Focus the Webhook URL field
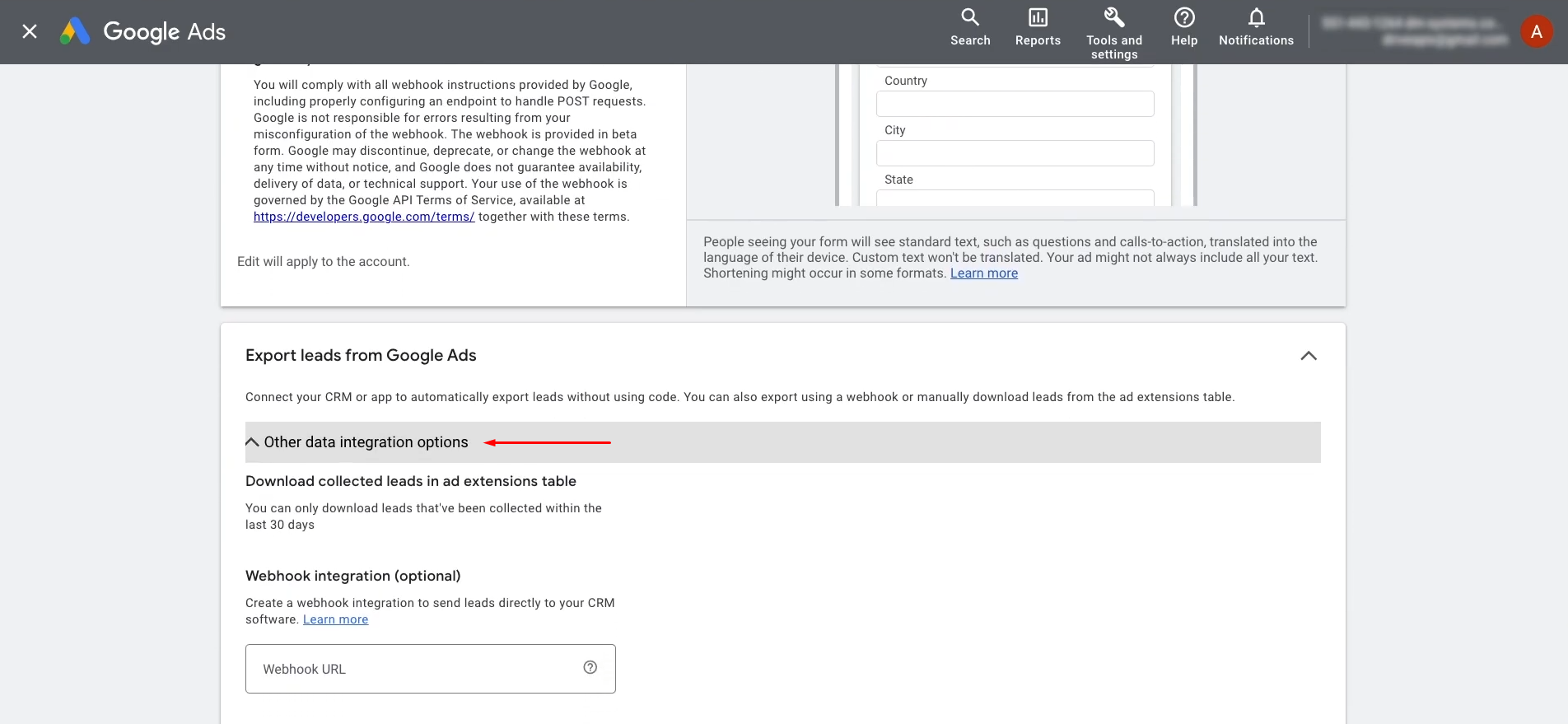 (430, 669)
